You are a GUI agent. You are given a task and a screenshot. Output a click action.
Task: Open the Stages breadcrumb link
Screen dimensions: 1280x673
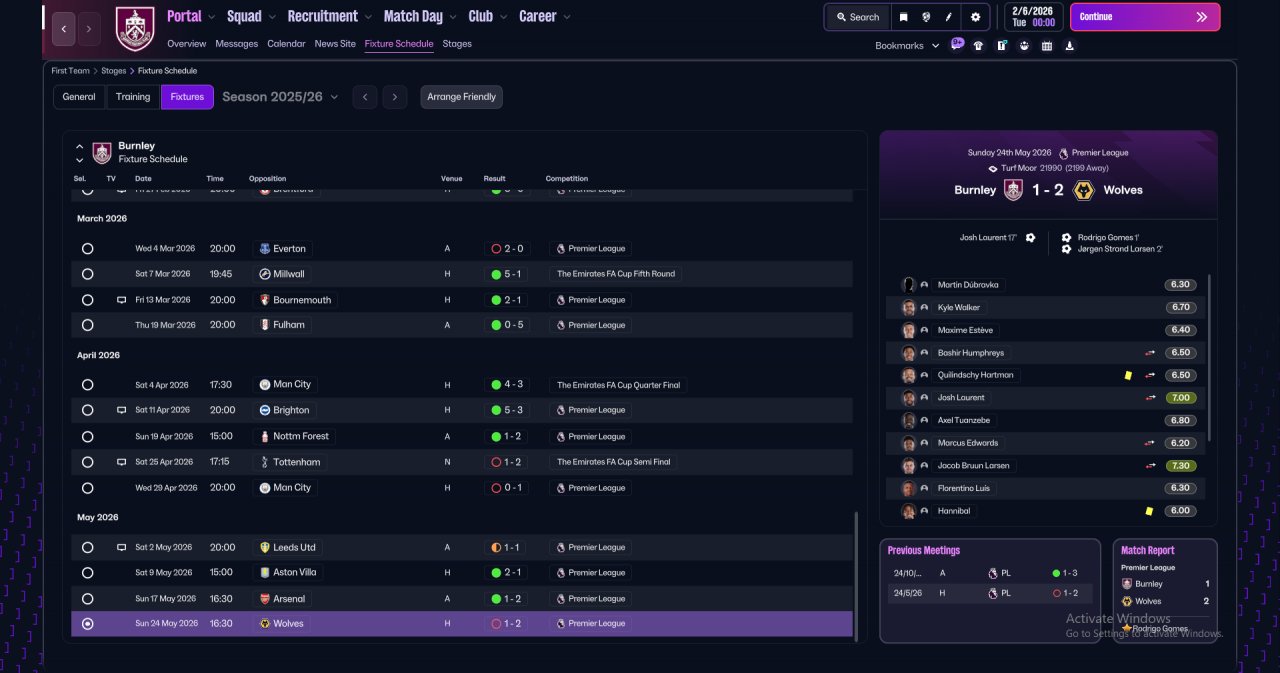114,71
